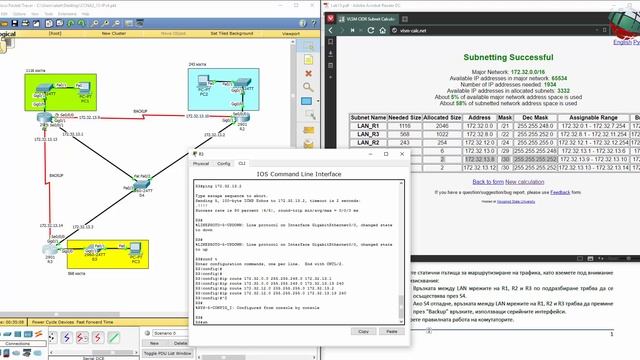640x360 pixels.
Task: Click Power Cycle Devices
Action: pyautogui.click(x=53, y=322)
